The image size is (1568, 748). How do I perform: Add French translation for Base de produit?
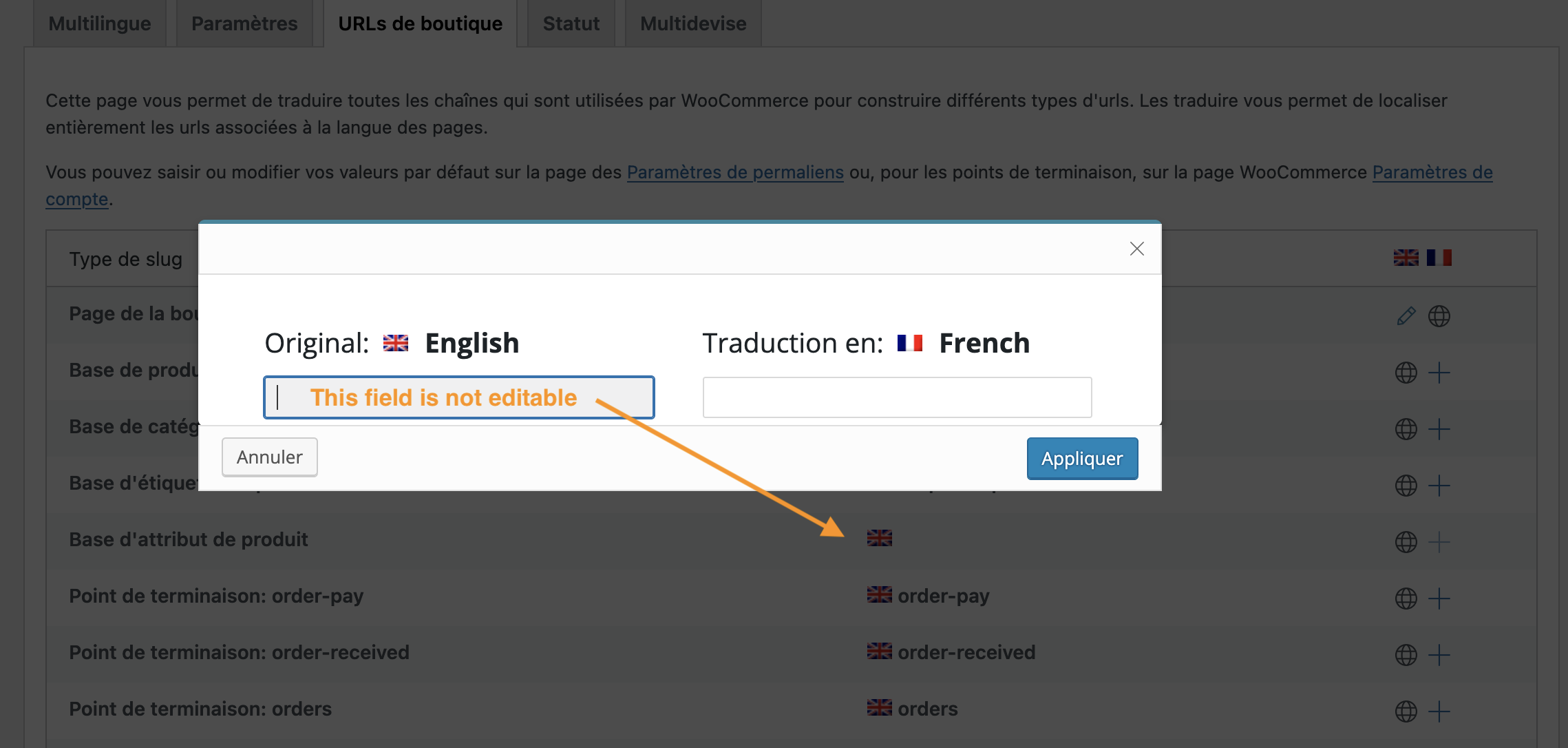(x=1439, y=373)
